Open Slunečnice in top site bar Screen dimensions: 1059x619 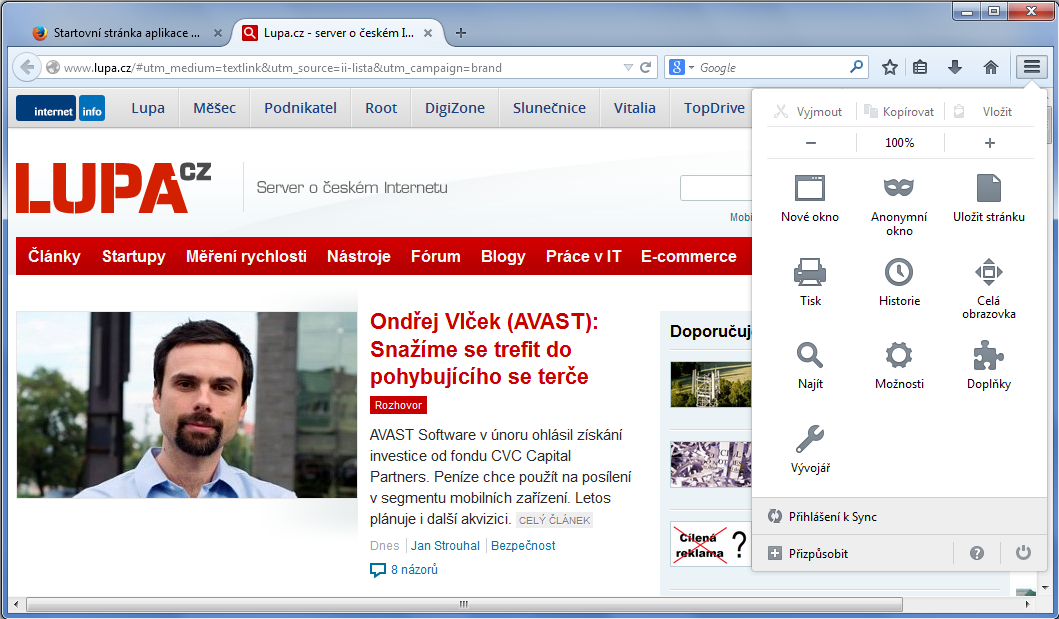coord(549,108)
